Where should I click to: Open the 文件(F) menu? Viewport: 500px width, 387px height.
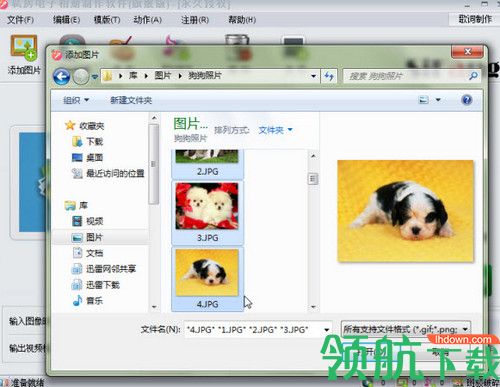coord(20,20)
